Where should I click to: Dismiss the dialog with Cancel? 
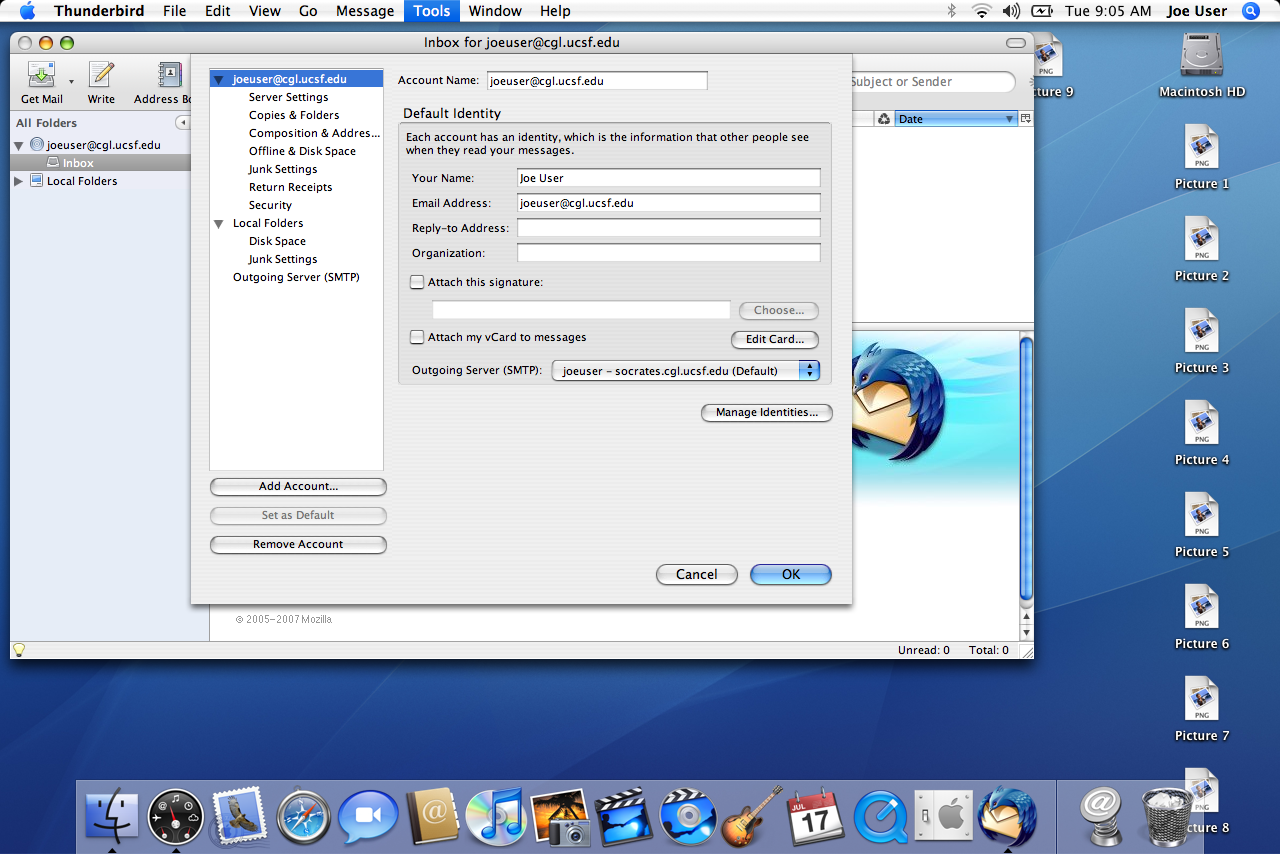tap(697, 575)
